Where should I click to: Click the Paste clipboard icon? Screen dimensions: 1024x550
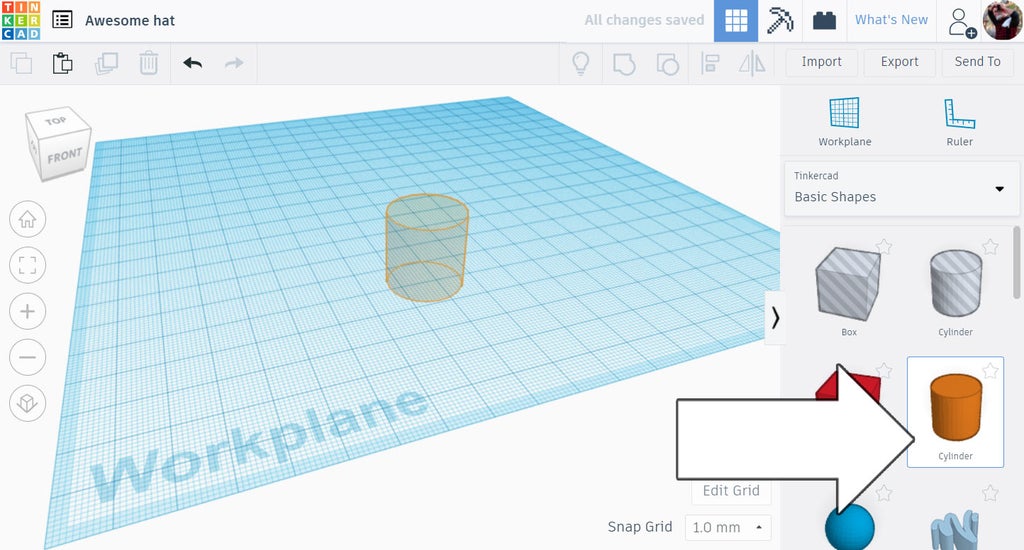pyautogui.click(x=62, y=63)
